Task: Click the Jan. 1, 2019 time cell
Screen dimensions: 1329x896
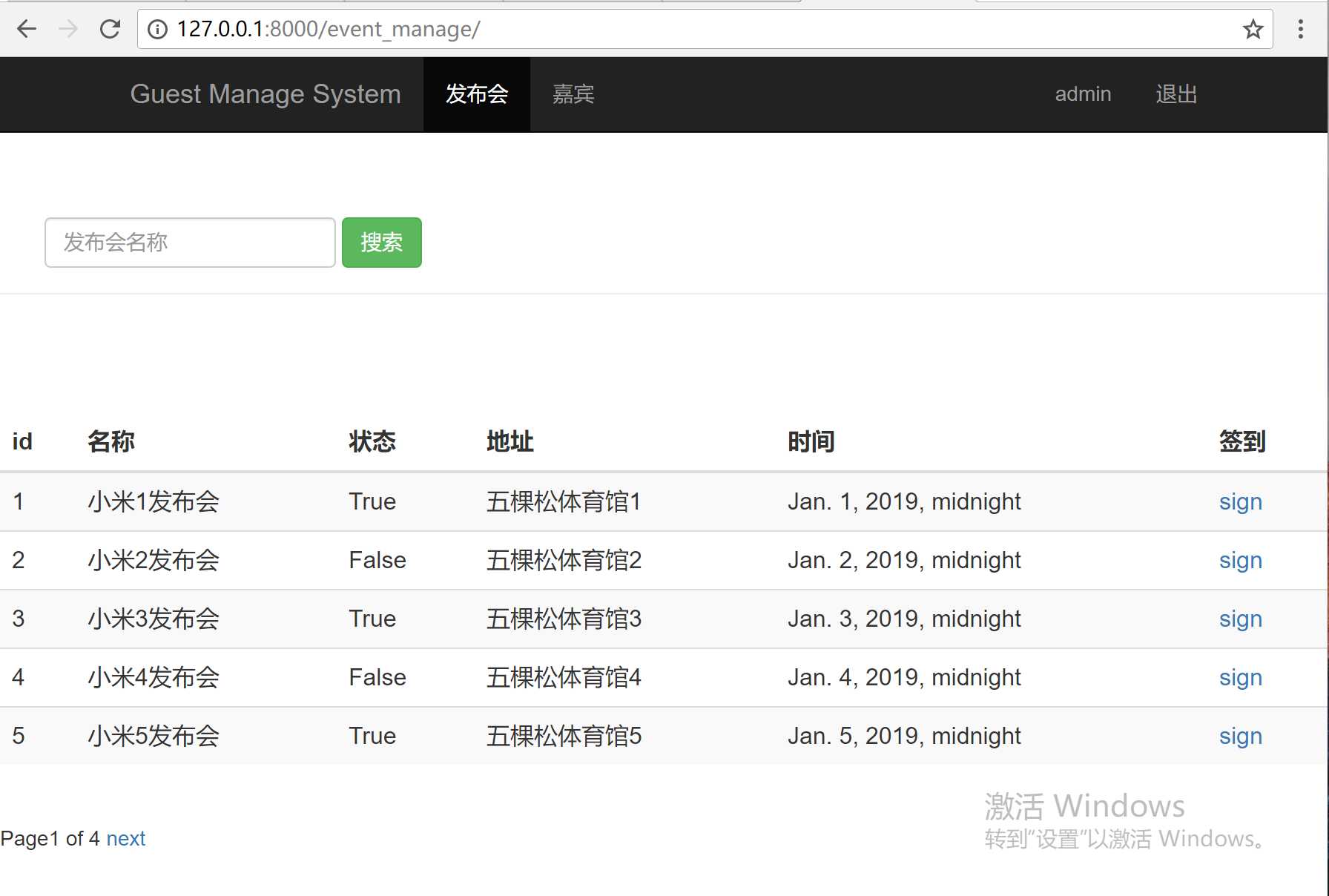Action: pos(904,502)
